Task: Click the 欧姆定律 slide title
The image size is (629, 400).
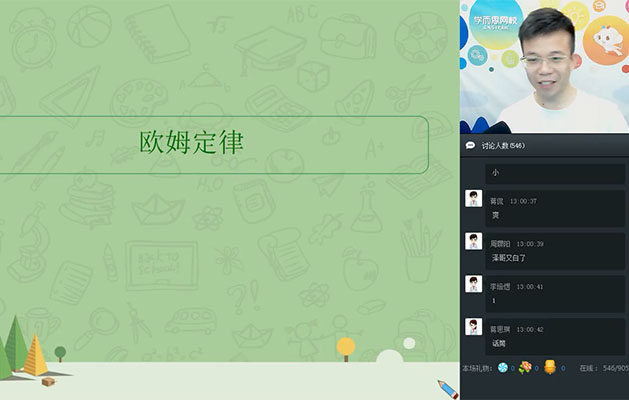Action: coord(191,142)
